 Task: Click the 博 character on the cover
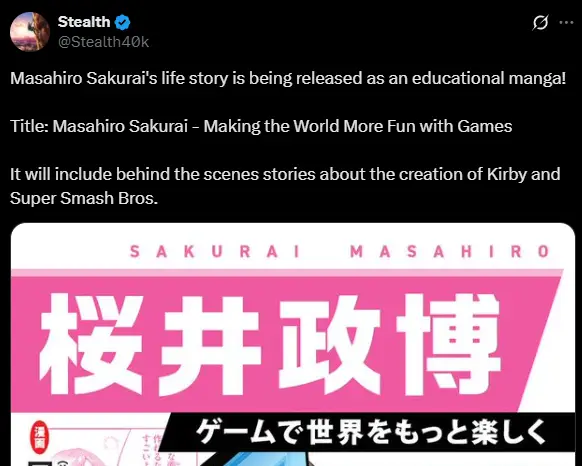tap(448, 343)
